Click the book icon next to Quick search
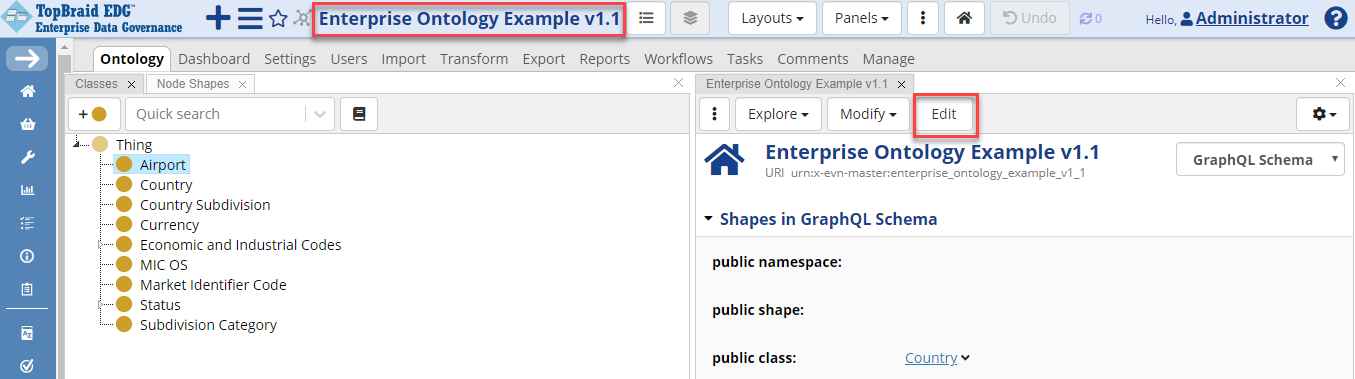Image resolution: width=1355 pixels, height=379 pixels. coord(359,114)
